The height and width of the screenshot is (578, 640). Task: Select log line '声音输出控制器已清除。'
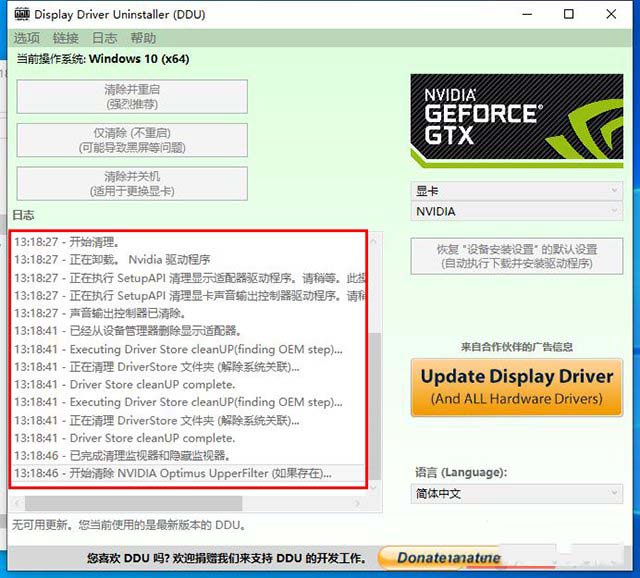click(189, 313)
